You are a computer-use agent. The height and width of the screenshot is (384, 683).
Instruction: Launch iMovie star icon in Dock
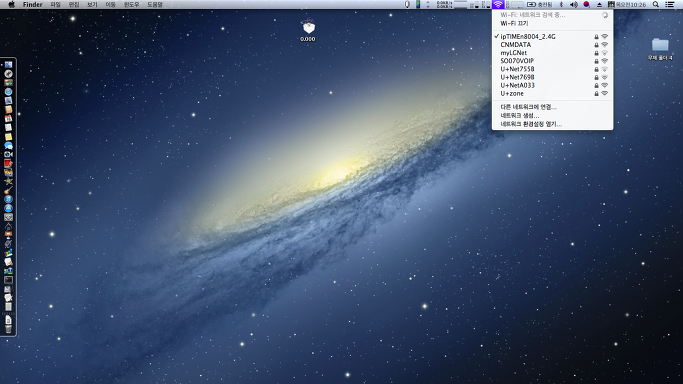tap(8, 181)
